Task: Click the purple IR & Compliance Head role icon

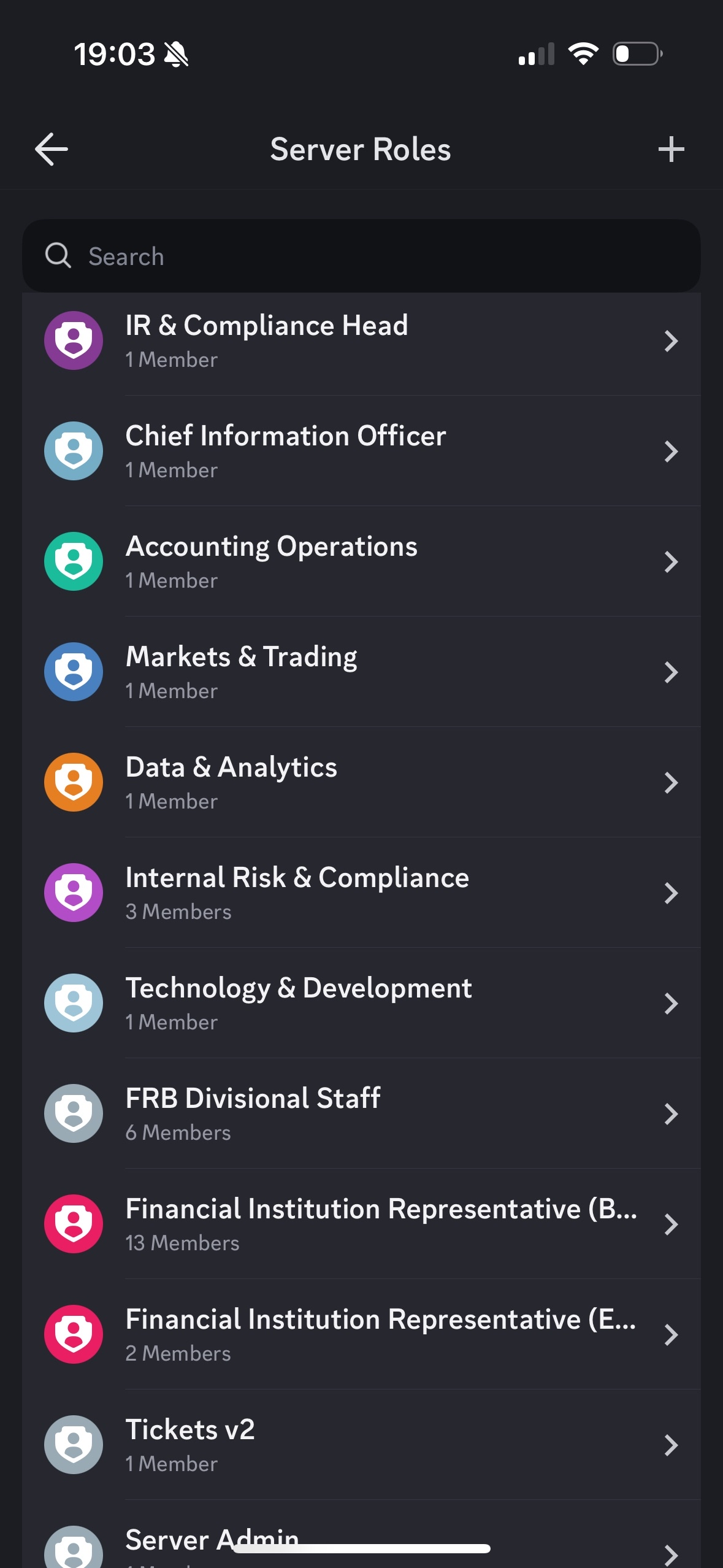Action: tap(74, 340)
